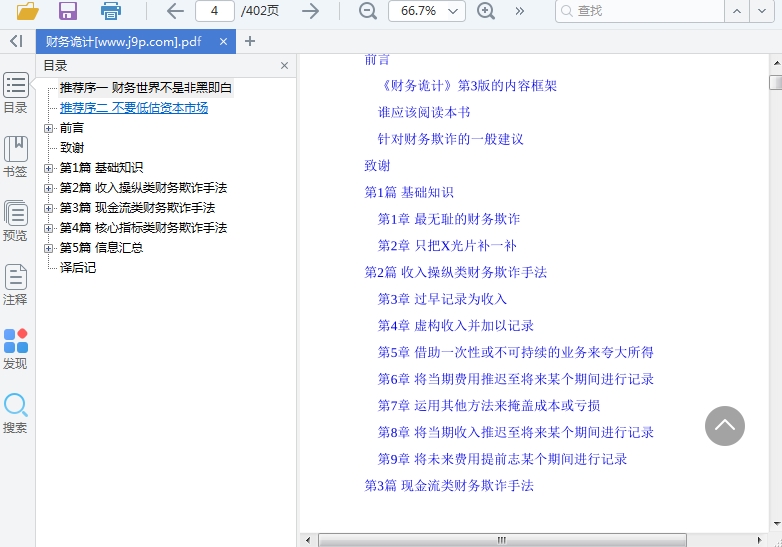Go to next page with the right arrow

pyautogui.click(x=310, y=11)
